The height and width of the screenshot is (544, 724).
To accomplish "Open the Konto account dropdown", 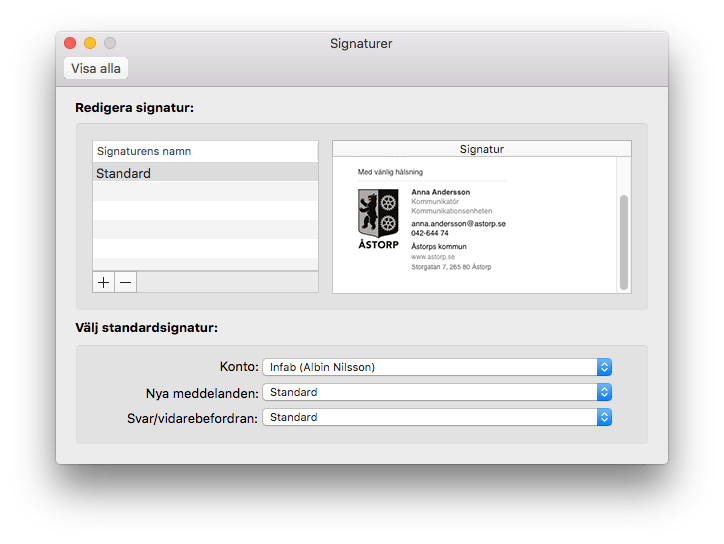I will click(436, 367).
